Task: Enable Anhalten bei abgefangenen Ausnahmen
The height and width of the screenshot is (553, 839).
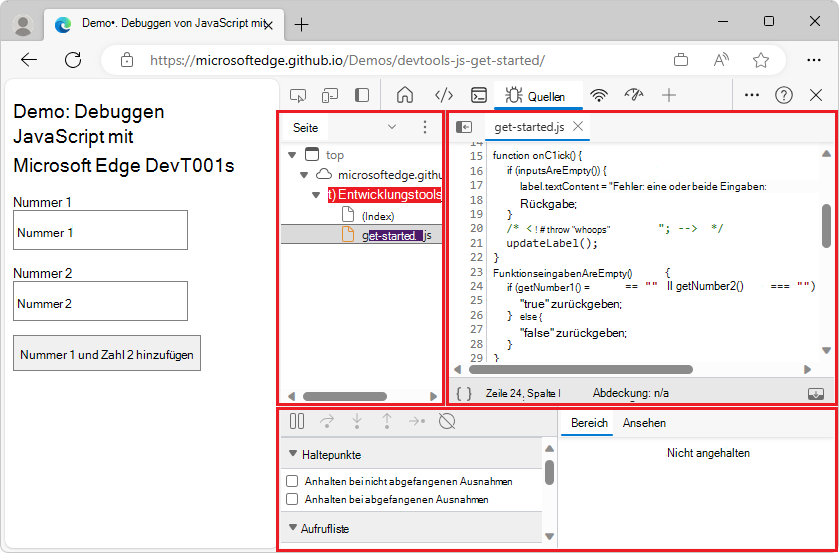Action: click(x=292, y=499)
